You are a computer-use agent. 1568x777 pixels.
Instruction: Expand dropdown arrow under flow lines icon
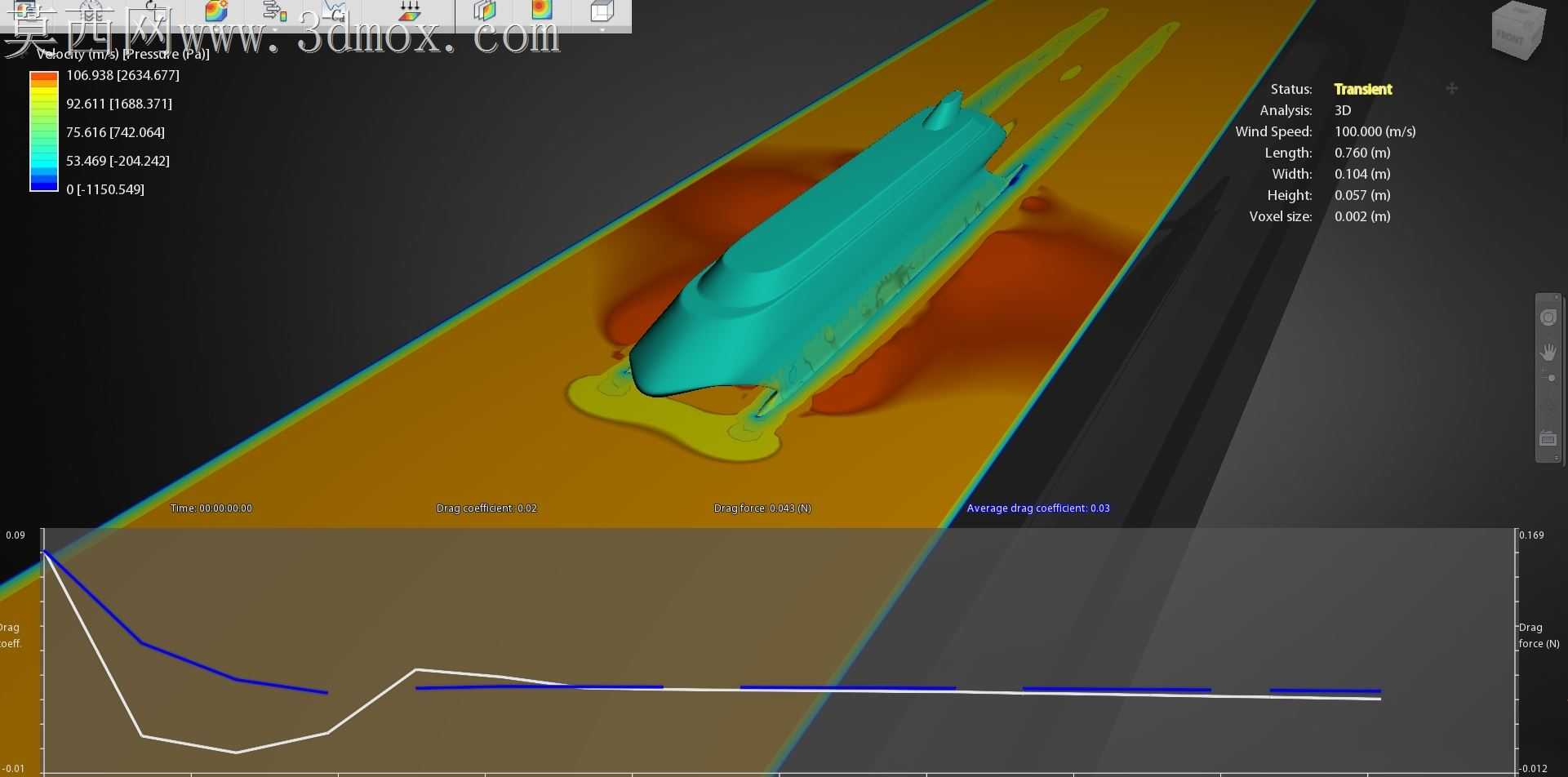tap(275, 29)
